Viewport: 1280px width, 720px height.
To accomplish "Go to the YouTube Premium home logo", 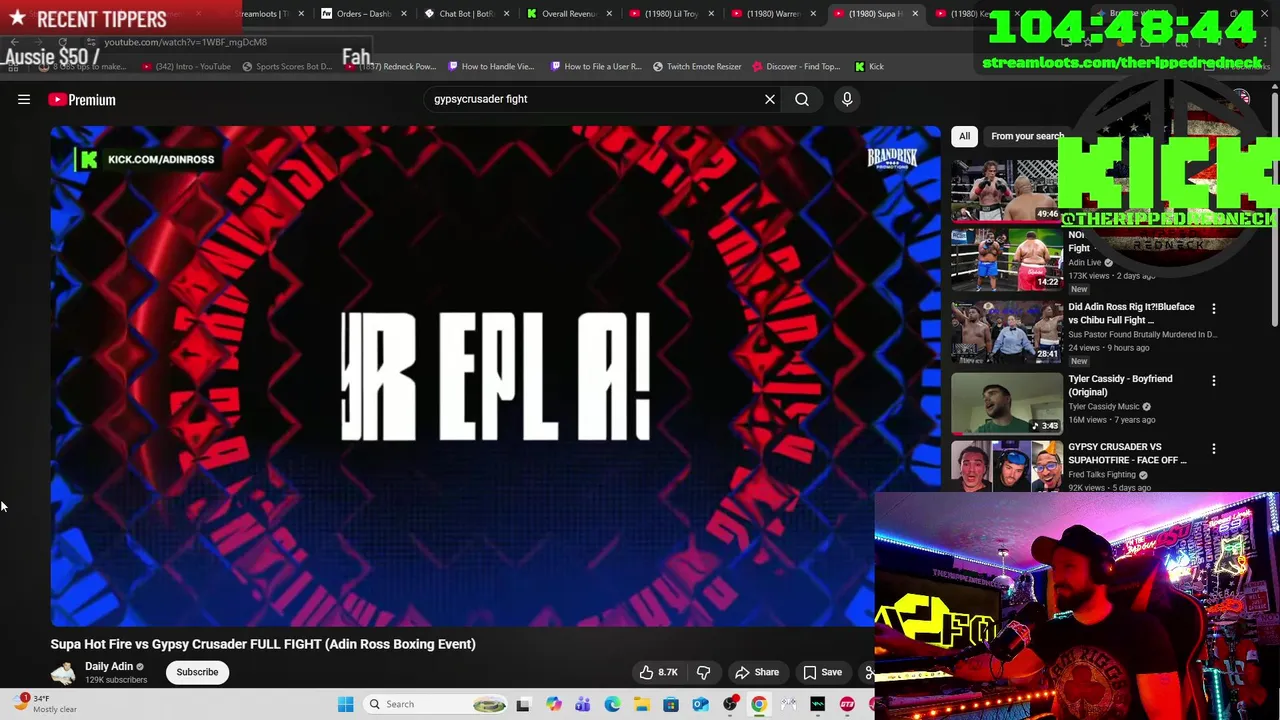I will [82, 100].
